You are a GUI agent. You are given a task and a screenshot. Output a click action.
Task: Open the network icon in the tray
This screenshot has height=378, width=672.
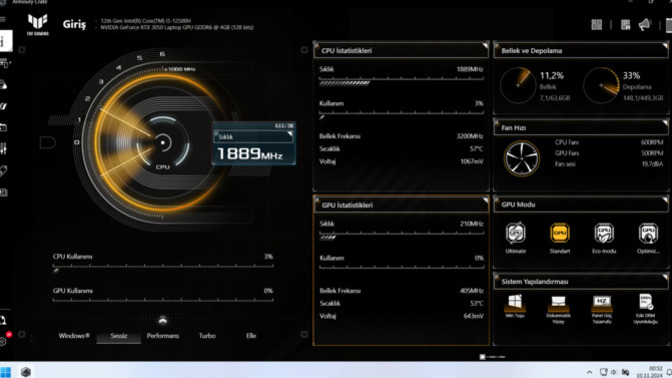tap(603, 372)
